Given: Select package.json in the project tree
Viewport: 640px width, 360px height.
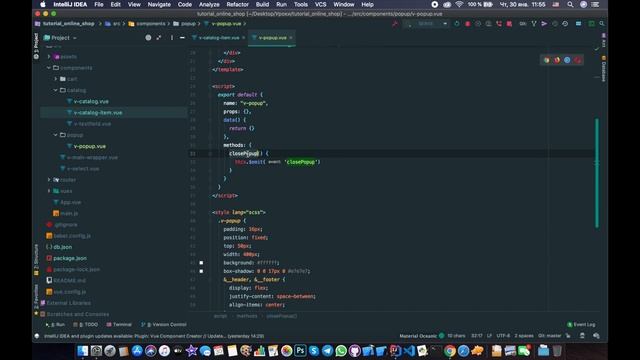Looking at the screenshot, I should 70,258.
